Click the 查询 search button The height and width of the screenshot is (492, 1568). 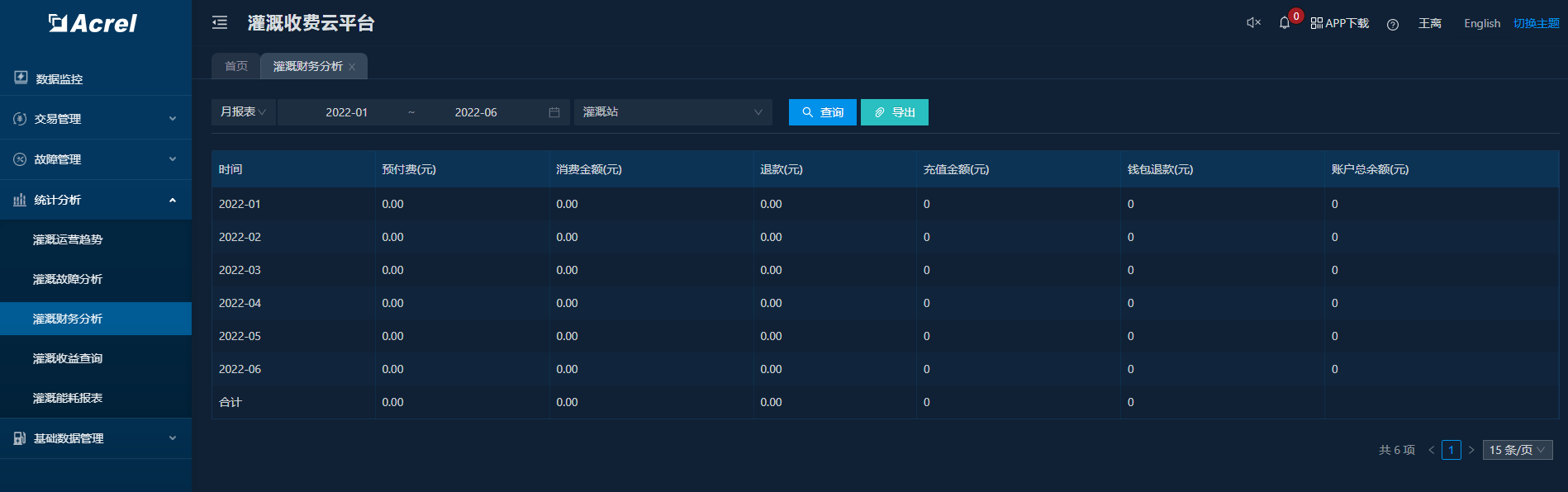click(822, 112)
